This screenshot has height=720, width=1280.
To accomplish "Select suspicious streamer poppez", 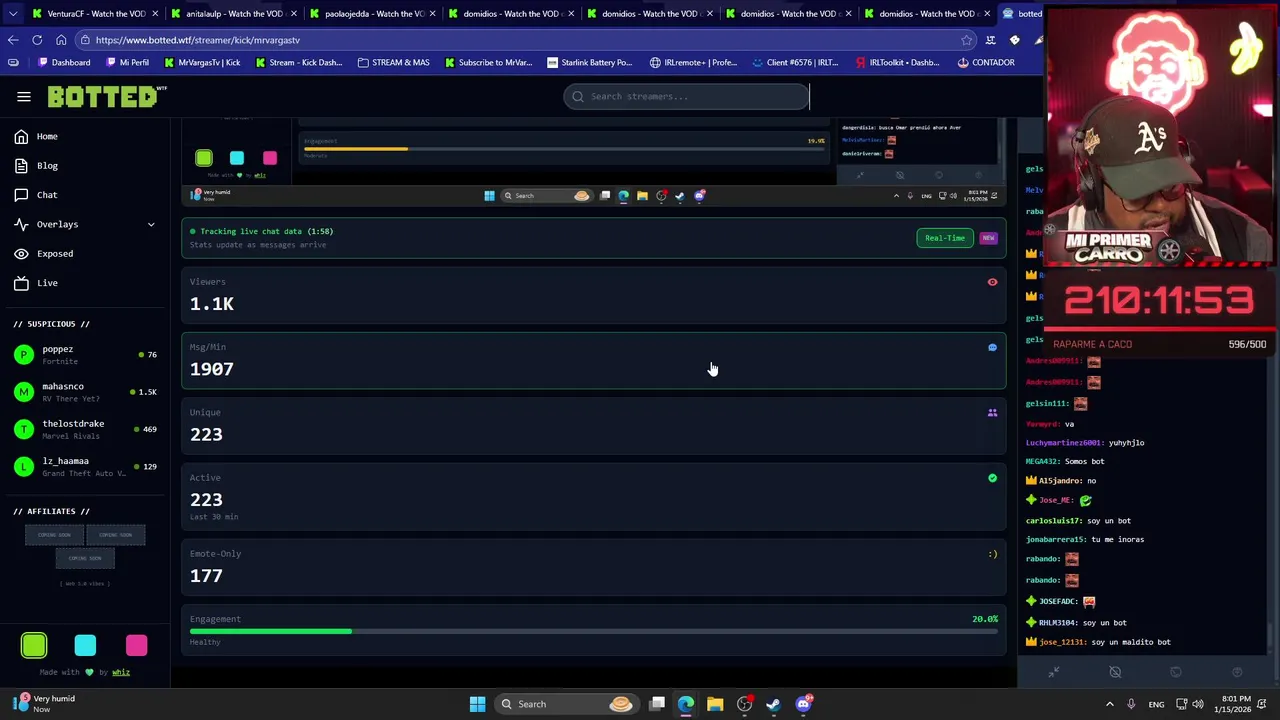I will 85,354.
